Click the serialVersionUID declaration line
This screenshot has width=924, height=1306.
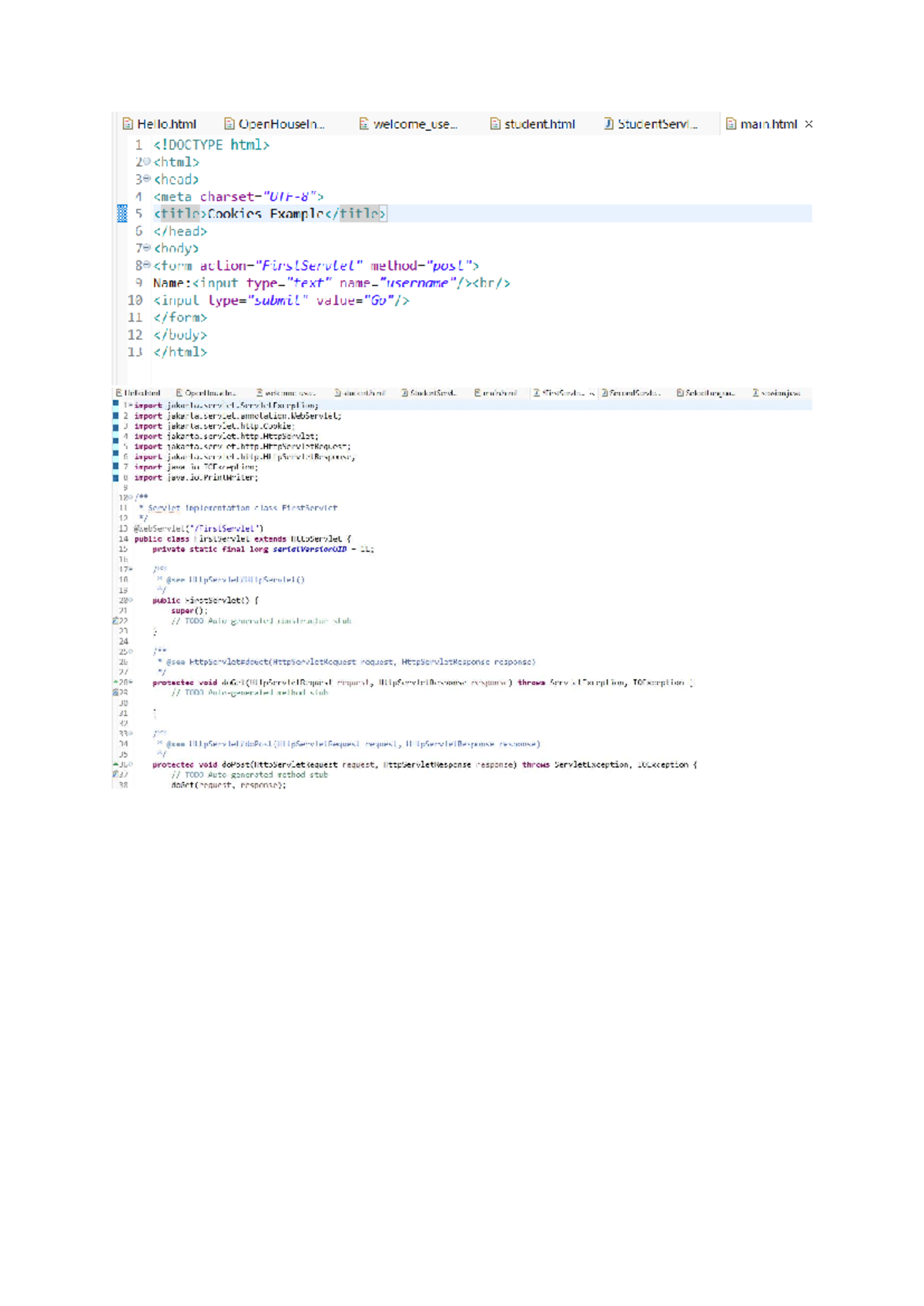[x=263, y=549]
